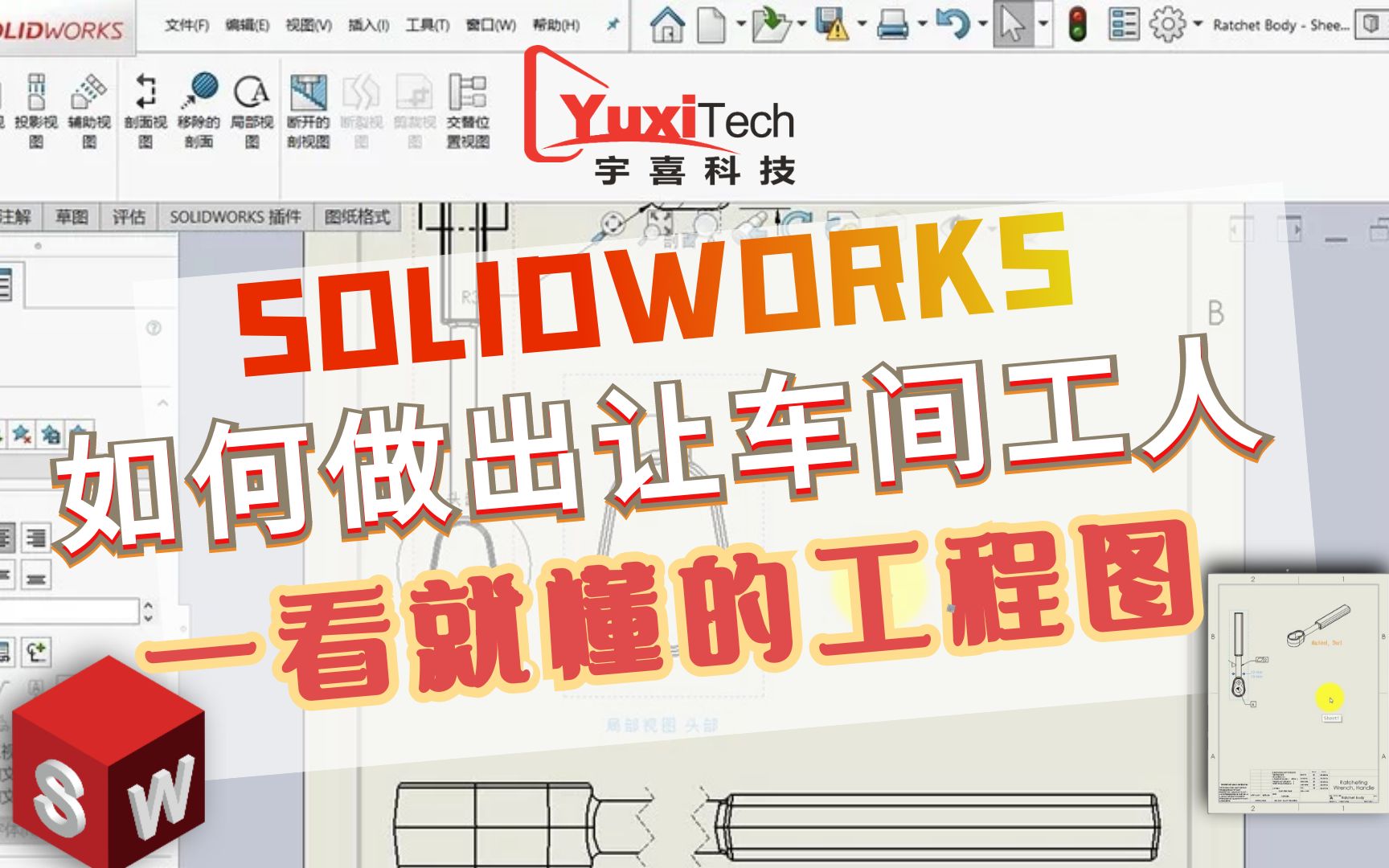The height and width of the screenshot is (868, 1389).
Task: Click the leader add icon with green plus
Action: coord(35,651)
